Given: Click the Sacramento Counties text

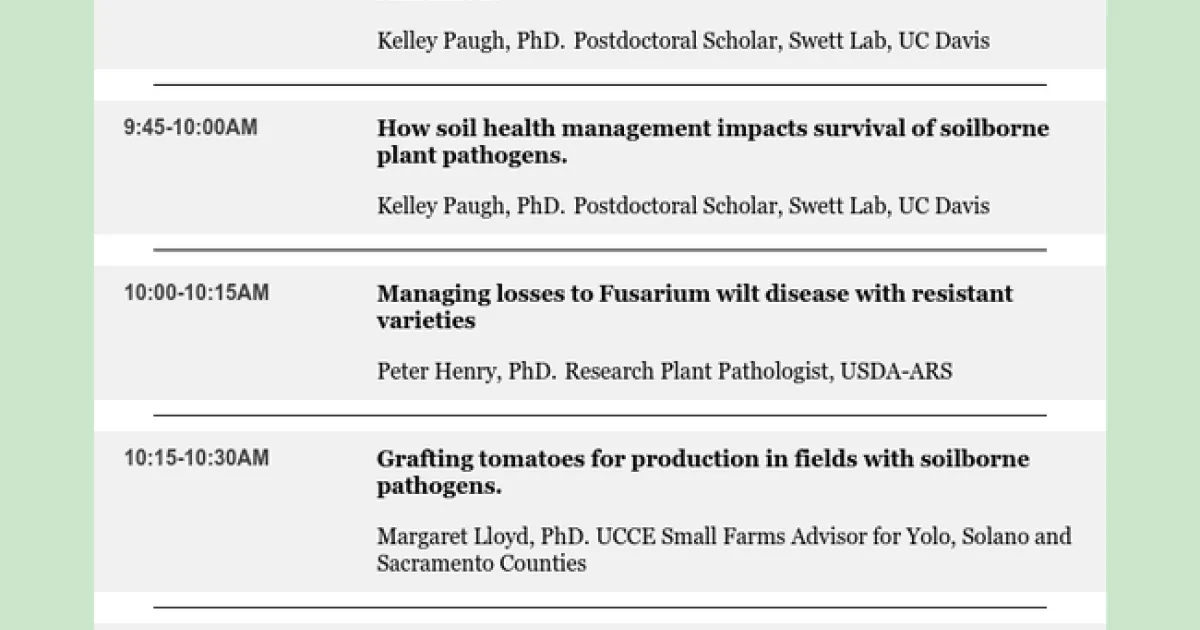Looking at the screenshot, I should (x=481, y=563).
